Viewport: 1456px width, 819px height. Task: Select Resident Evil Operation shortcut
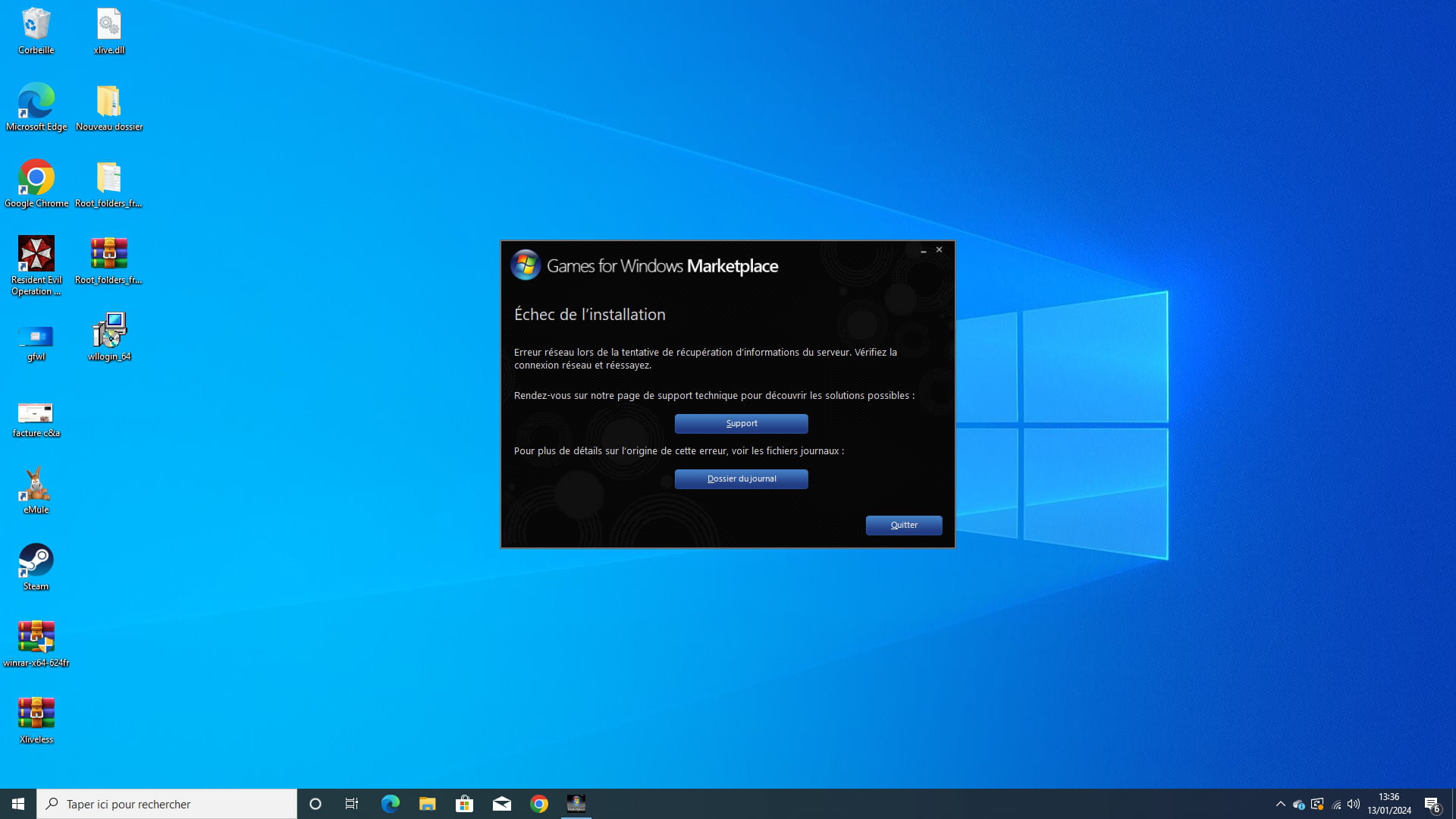pyautogui.click(x=36, y=265)
